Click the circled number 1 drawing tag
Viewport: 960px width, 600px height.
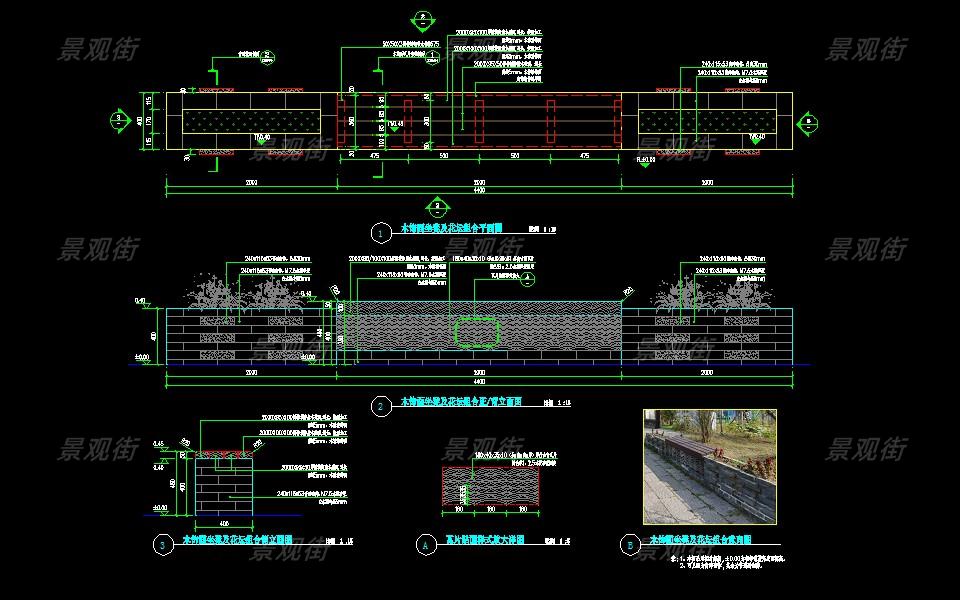point(381,233)
